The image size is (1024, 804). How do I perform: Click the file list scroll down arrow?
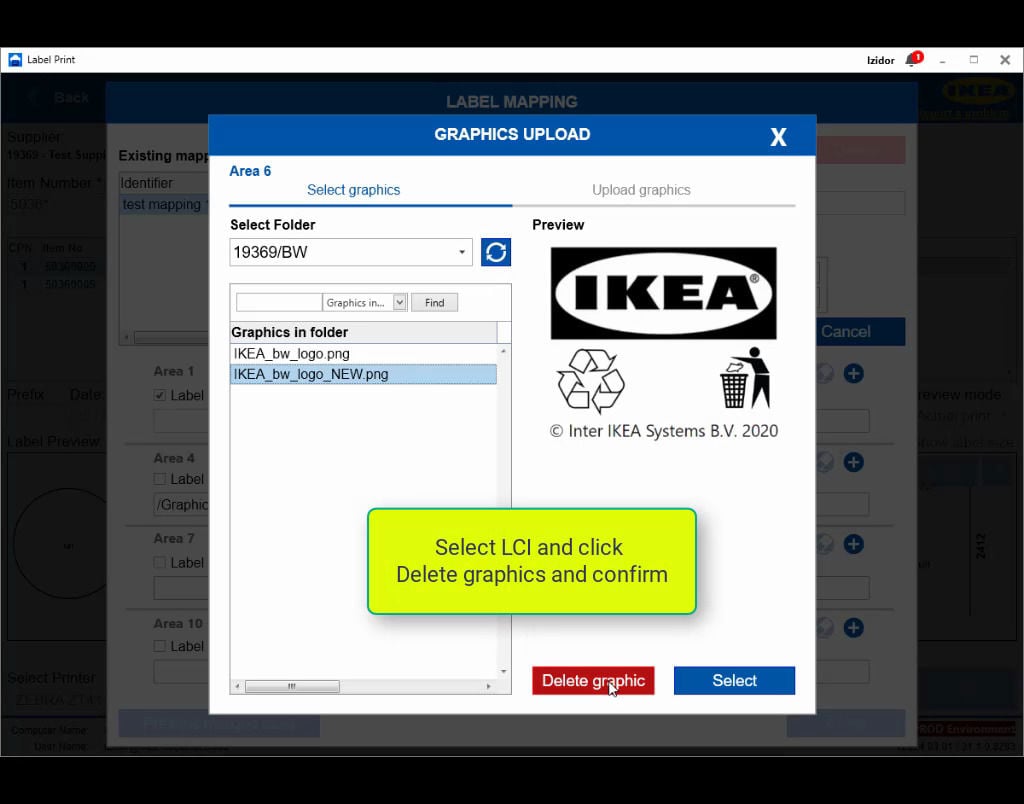(x=503, y=671)
